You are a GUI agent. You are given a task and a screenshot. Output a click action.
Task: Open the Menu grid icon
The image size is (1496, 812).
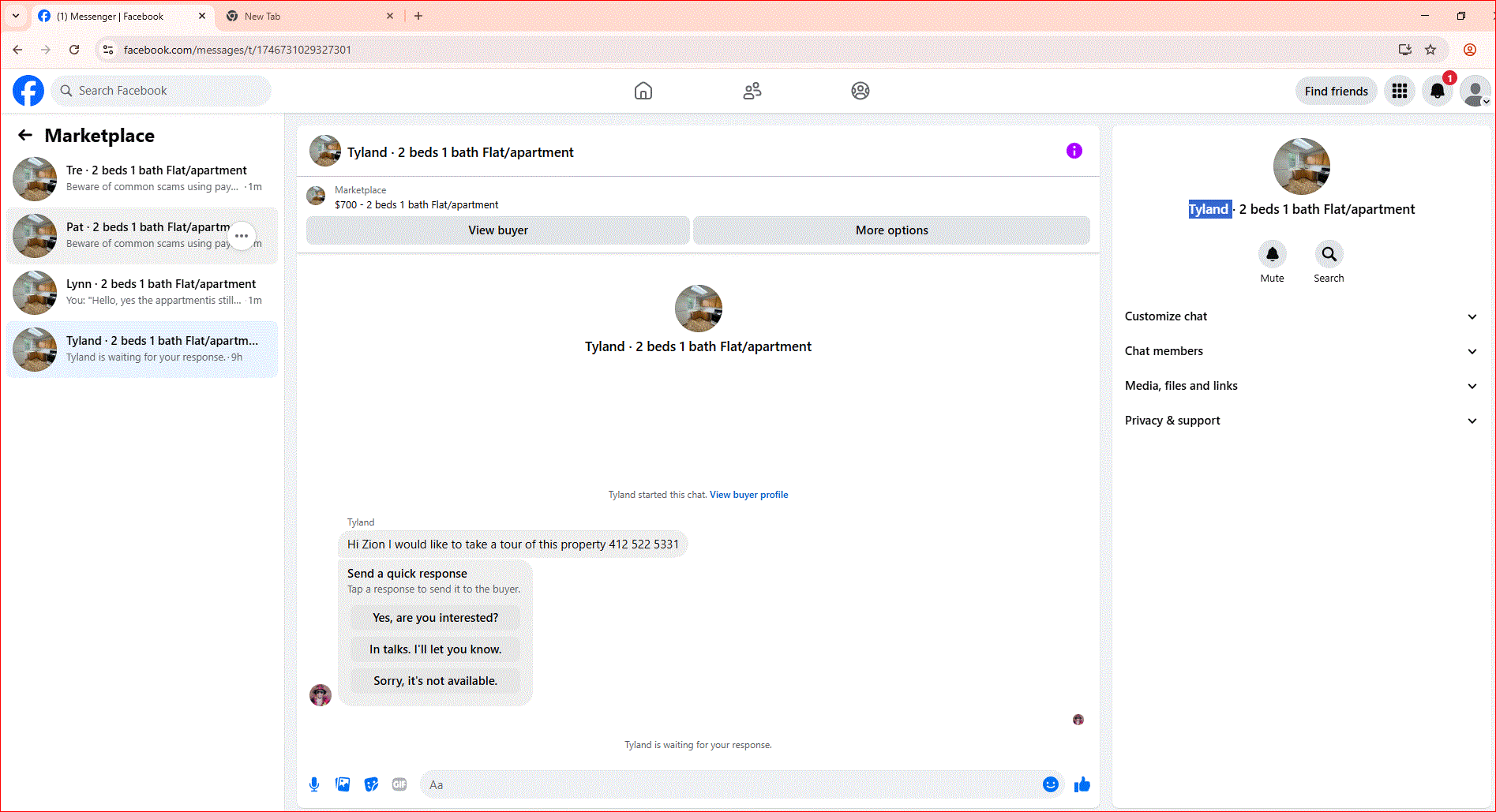click(x=1400, y=91)
